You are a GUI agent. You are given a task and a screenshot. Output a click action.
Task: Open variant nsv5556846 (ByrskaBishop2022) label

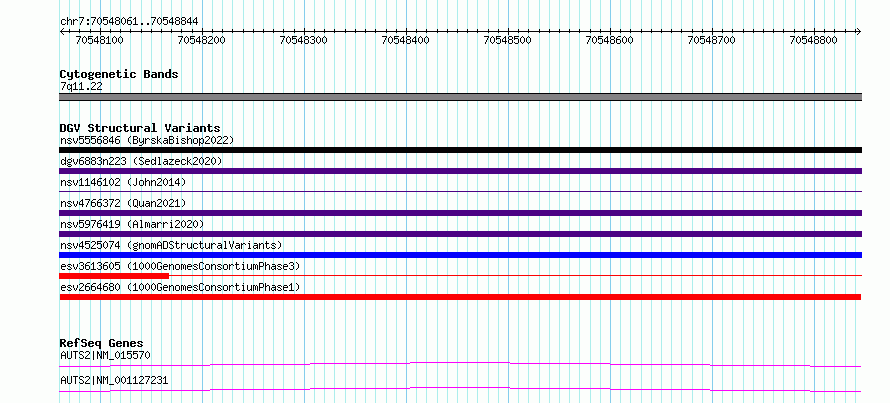147,140
